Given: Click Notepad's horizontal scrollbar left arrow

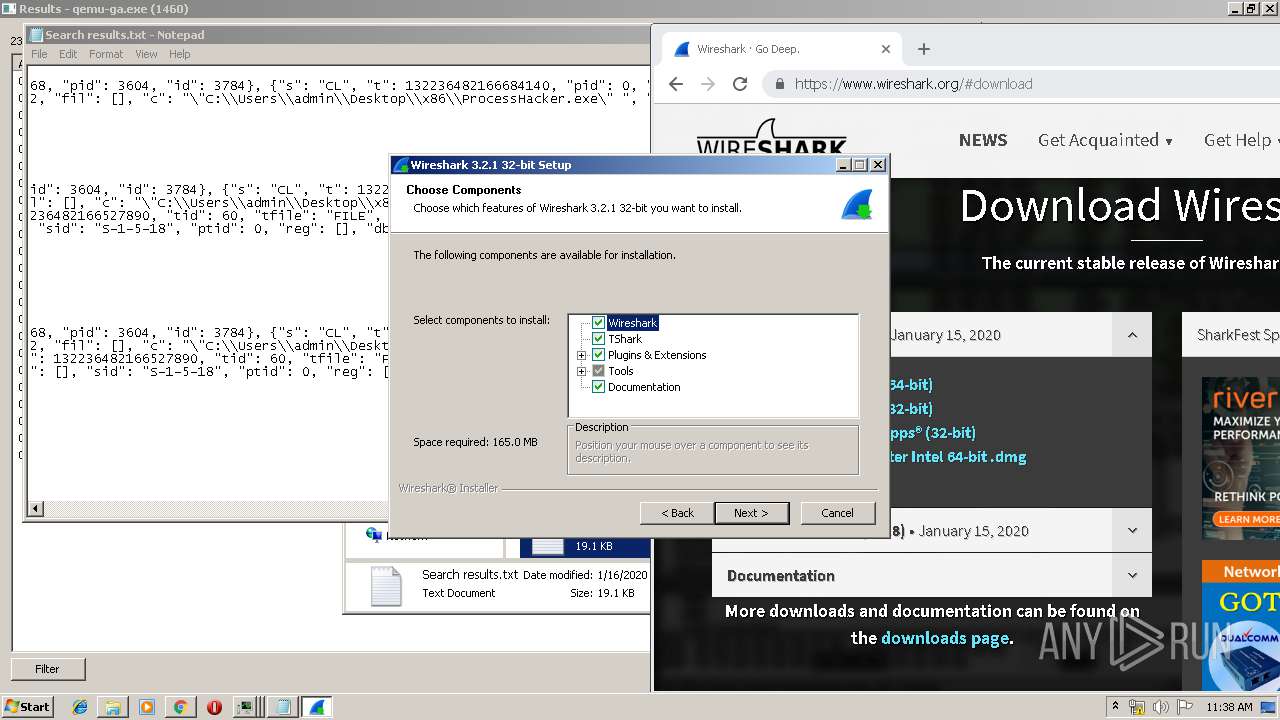Looking at the screenshot, I should (36, 509).
